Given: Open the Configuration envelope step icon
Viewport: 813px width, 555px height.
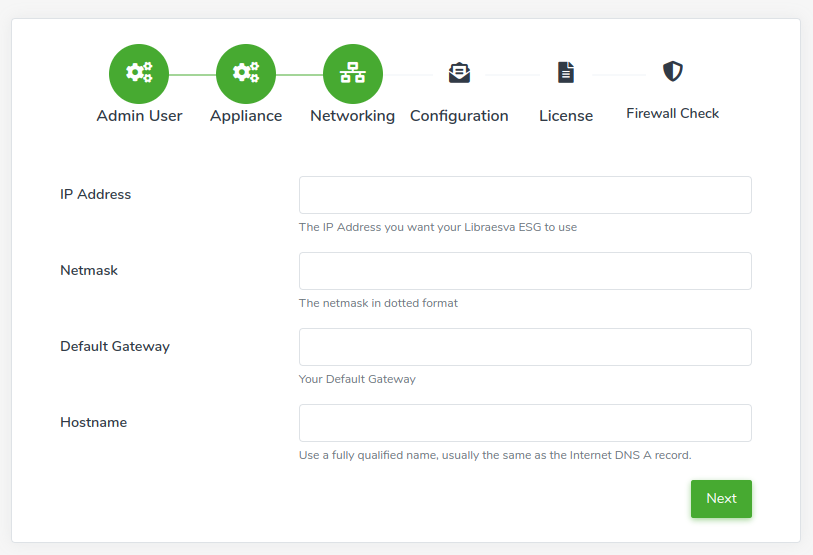Looking at the screenshot, I should click(459, 73).
